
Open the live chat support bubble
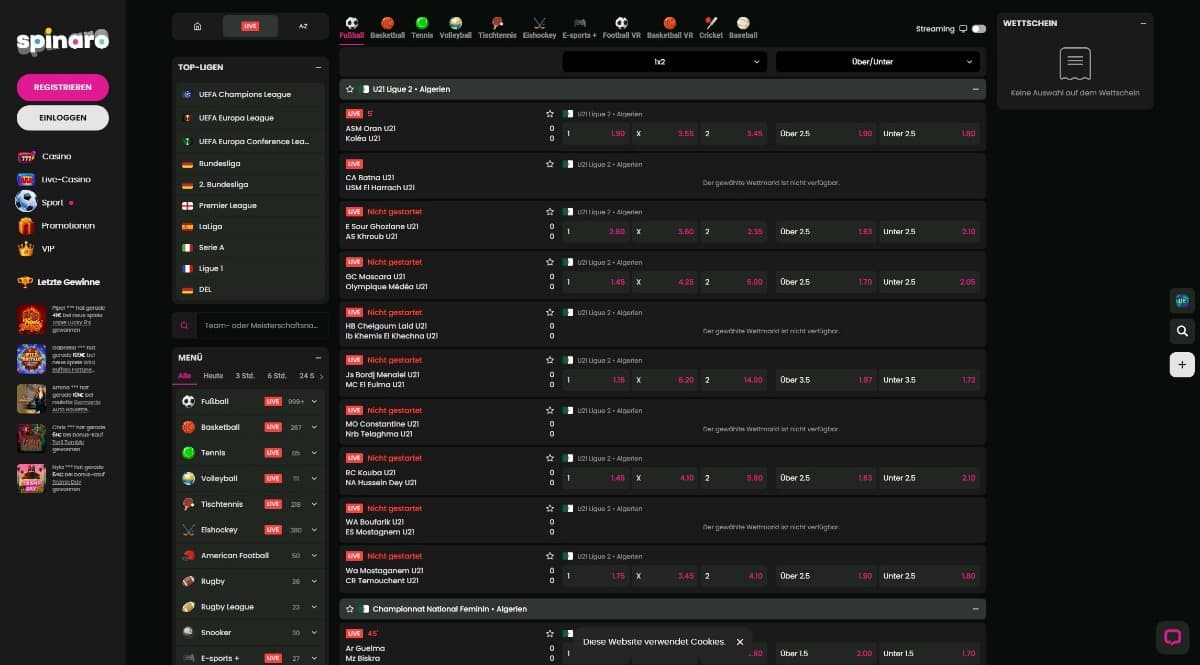tap(1171, 636)
